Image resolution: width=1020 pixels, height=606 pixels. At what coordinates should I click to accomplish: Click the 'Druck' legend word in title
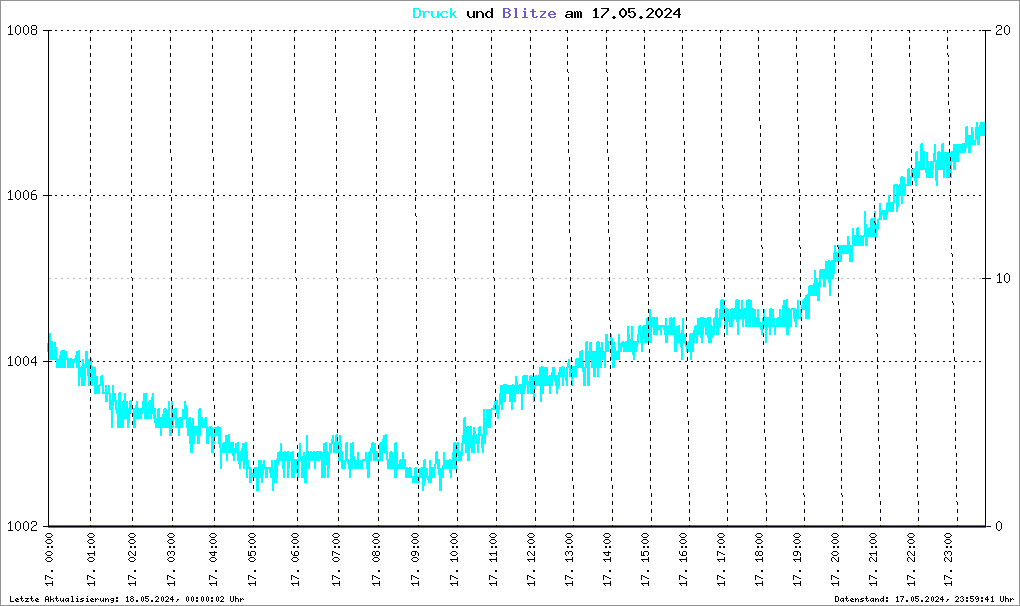click(435, 13)
